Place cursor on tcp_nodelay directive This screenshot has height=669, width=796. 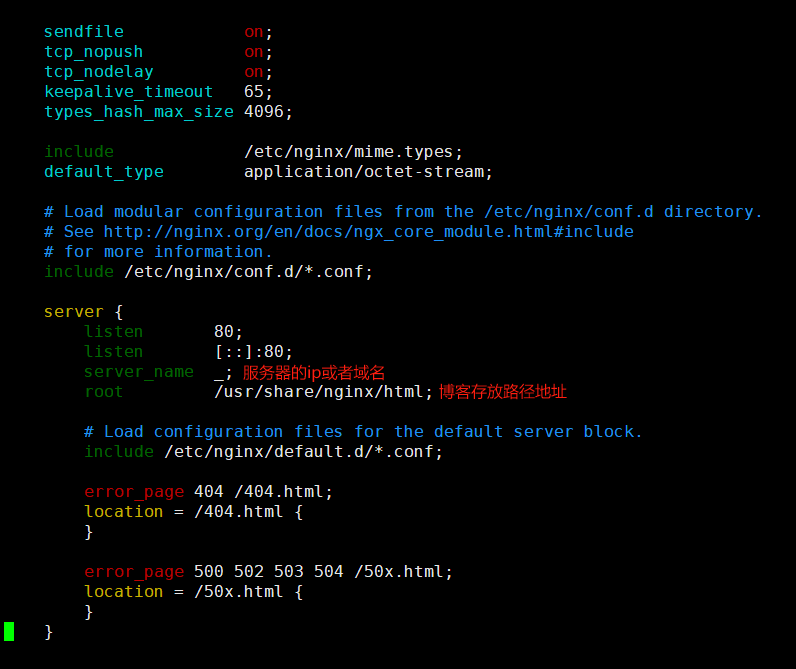click(99, 71)
